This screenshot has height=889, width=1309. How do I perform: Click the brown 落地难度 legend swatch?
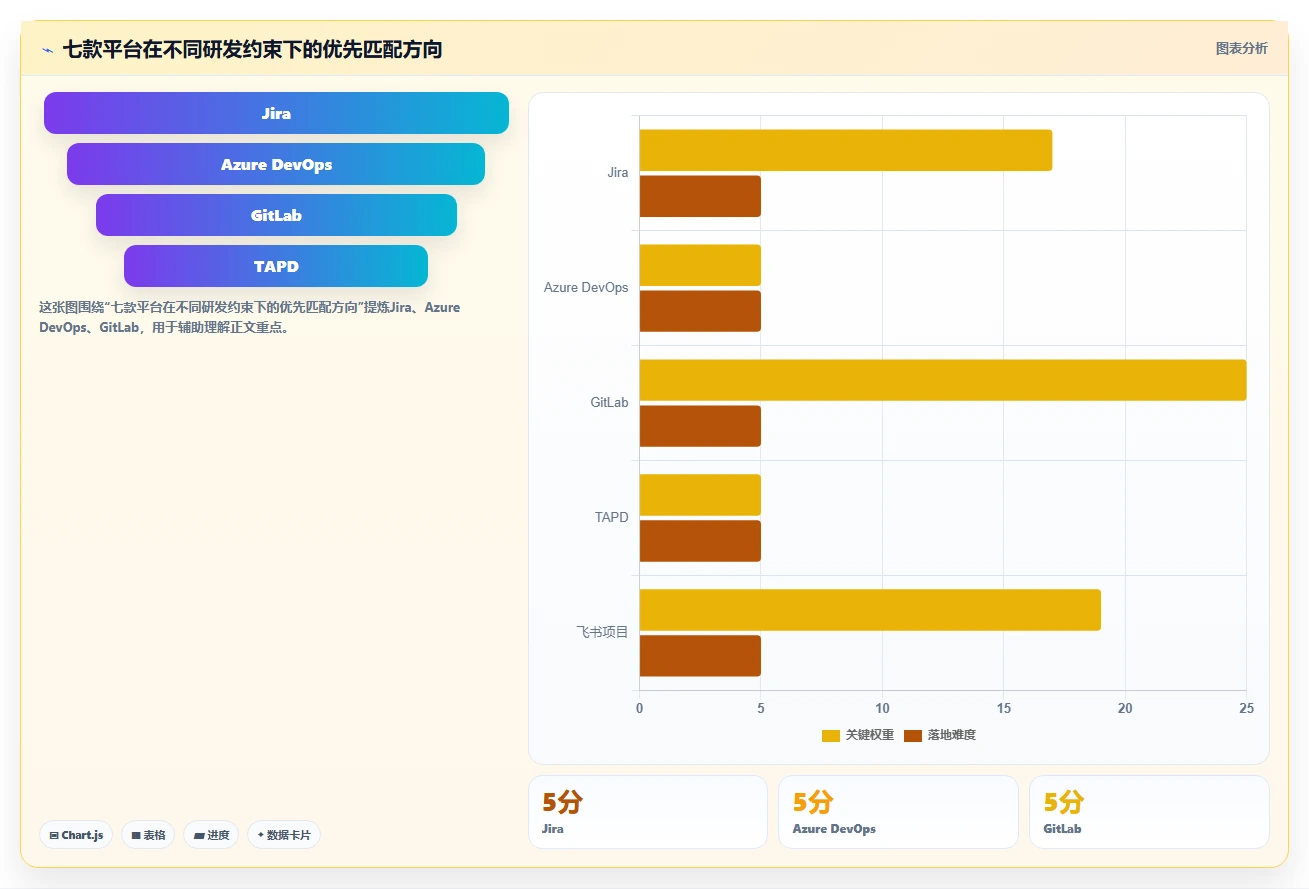pyautogui.click(x=913, y=736)
